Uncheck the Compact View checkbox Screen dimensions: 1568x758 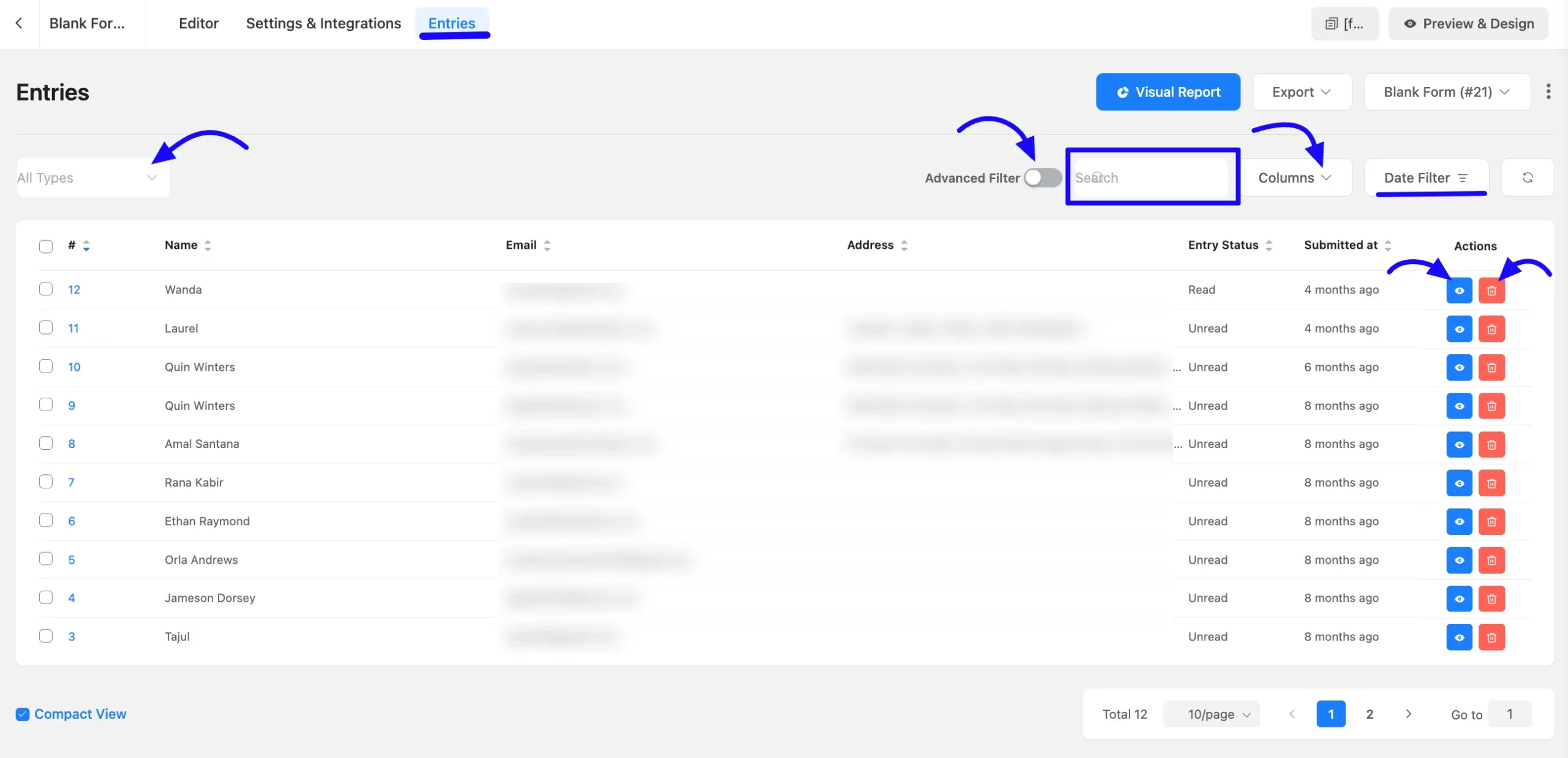point(23,714)
